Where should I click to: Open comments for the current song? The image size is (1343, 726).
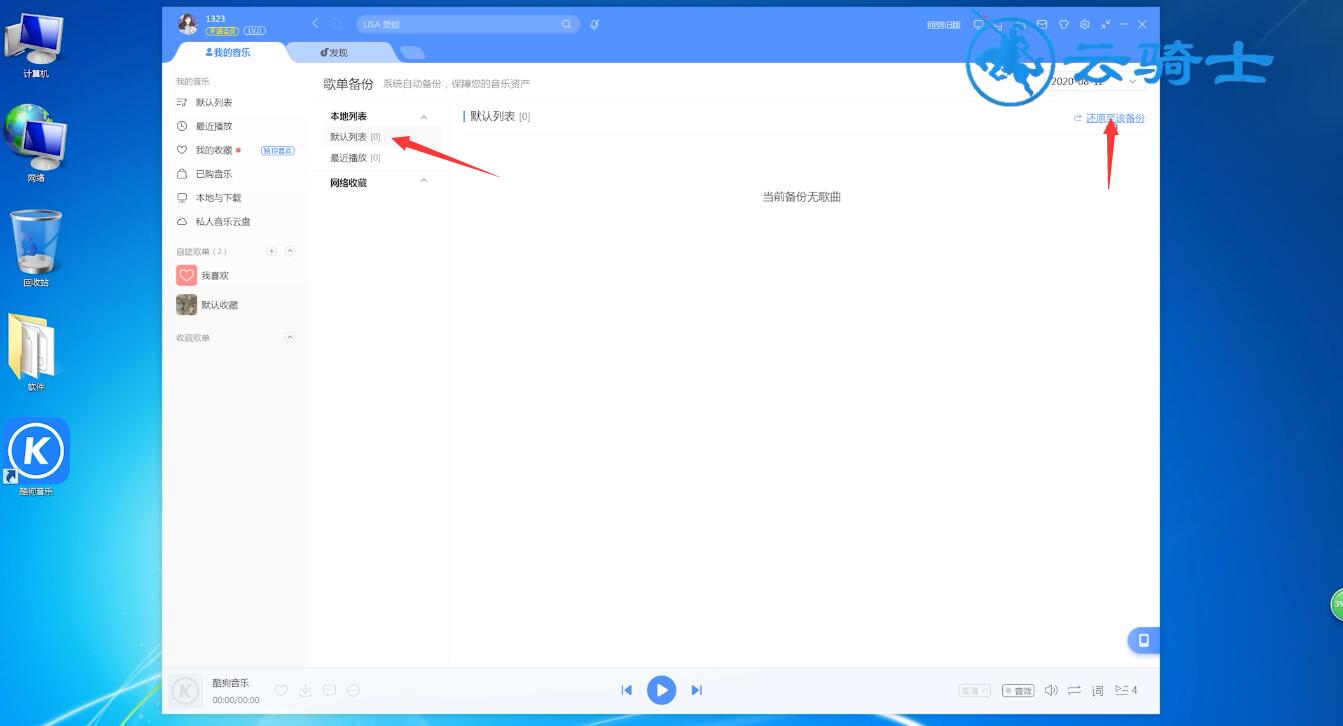[329, 690]
